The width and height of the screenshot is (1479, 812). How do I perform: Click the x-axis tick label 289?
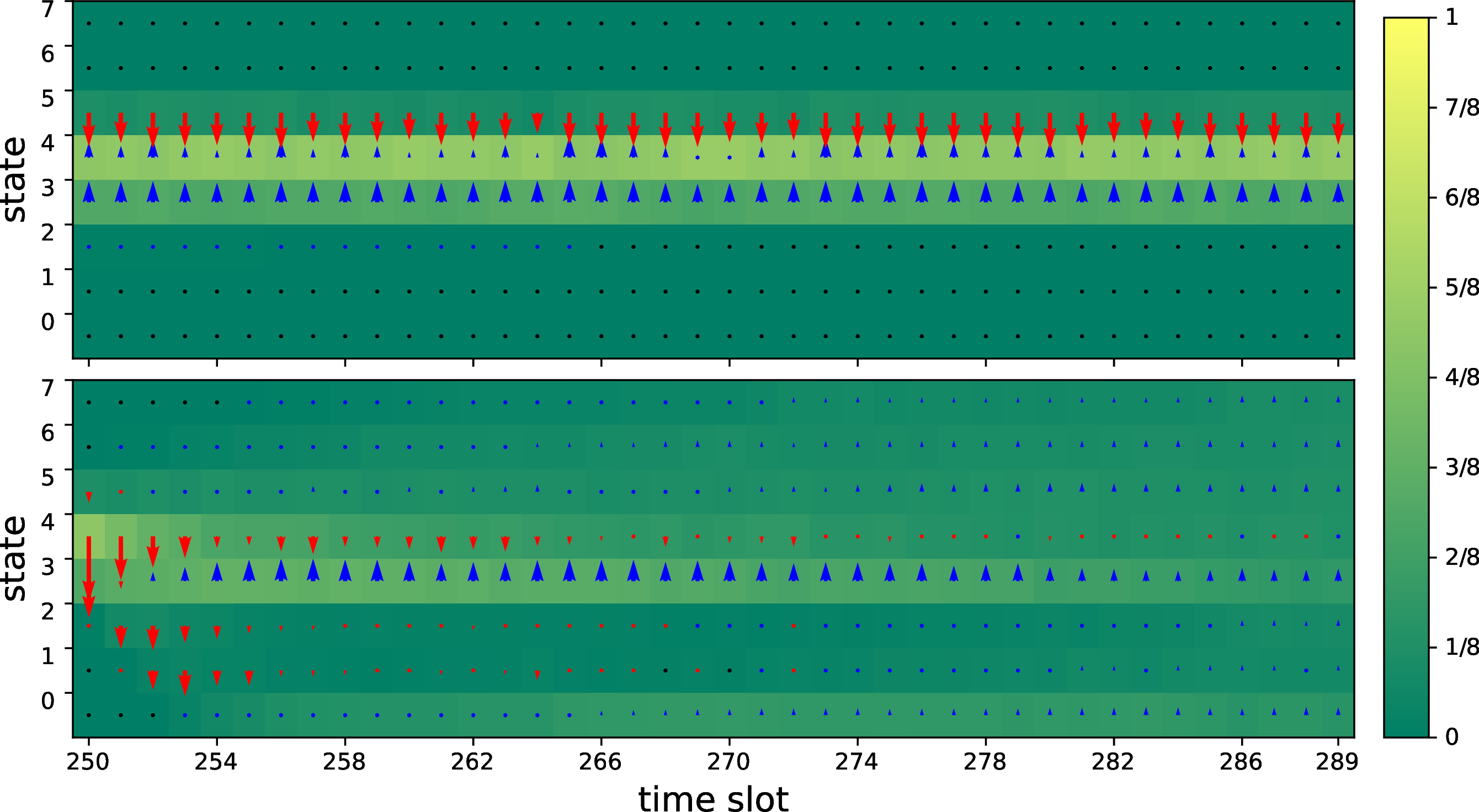1338,762
